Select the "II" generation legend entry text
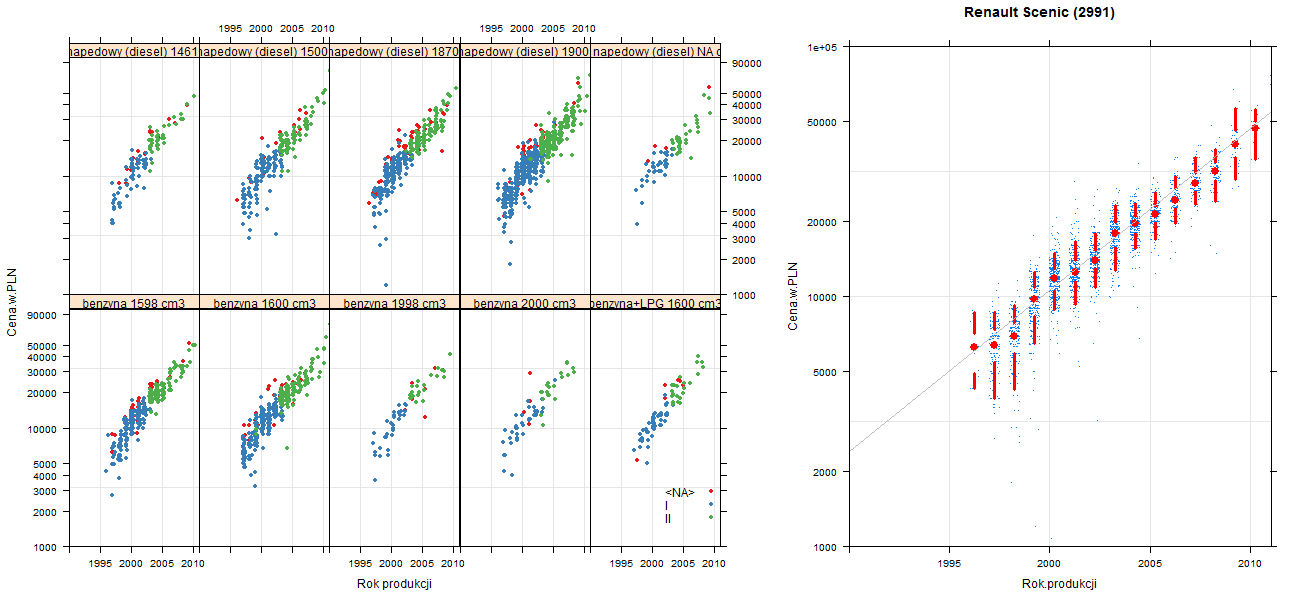The width and height of the screenshot is (1300, 600). click(668, 518)
